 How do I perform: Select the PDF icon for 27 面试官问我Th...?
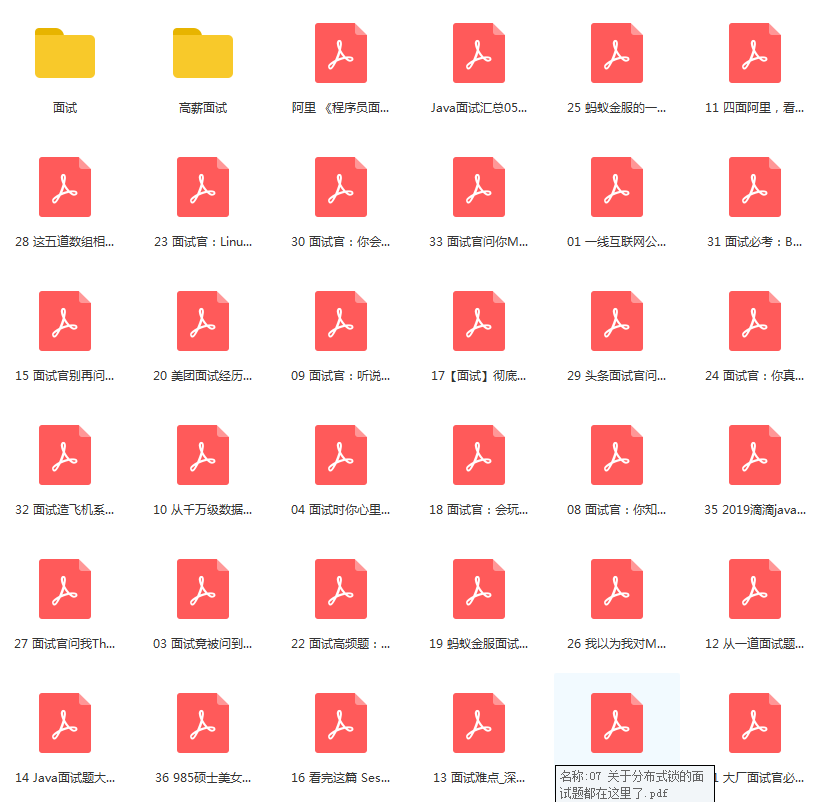coord(65,589)
